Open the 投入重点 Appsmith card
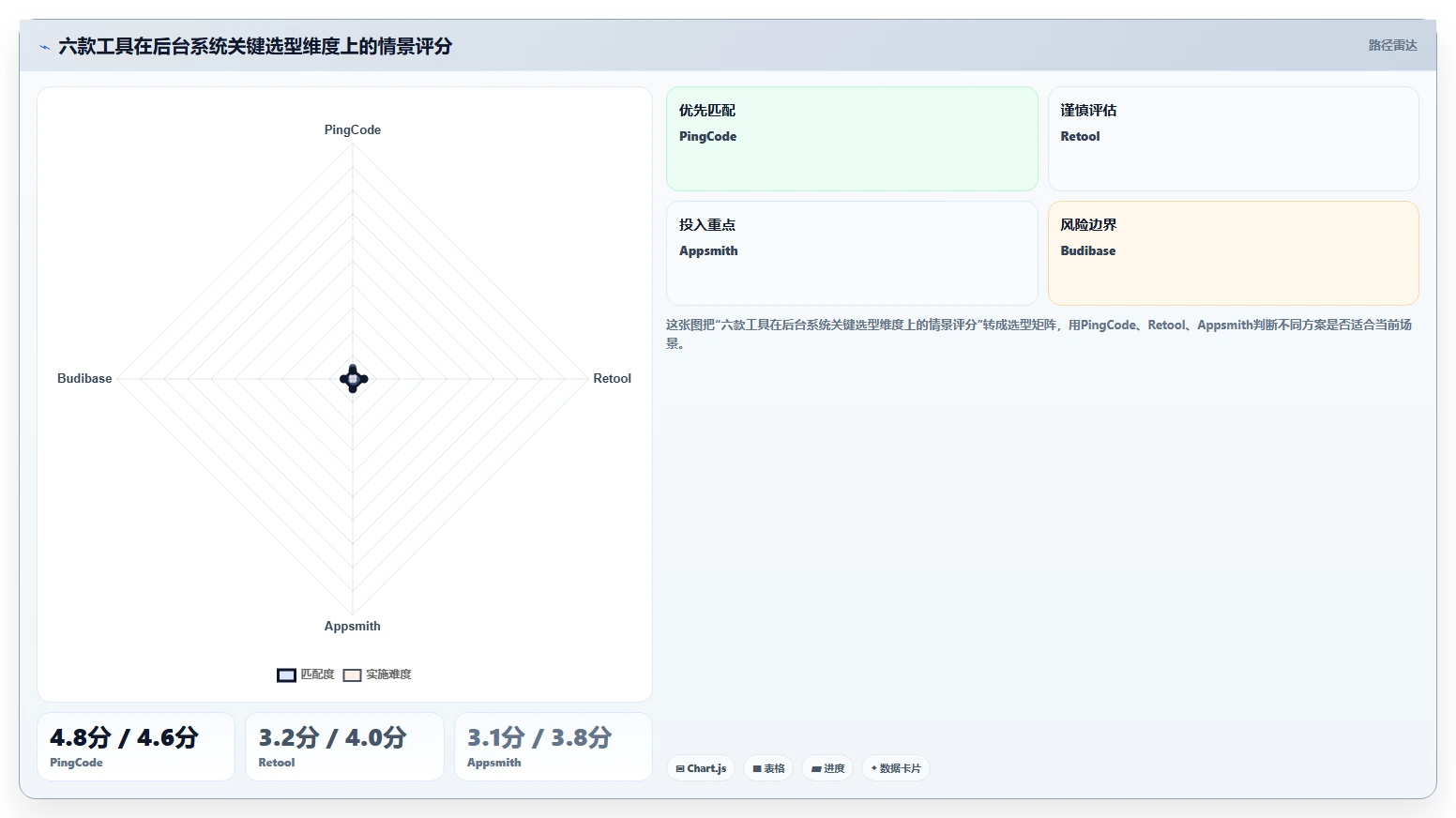 [852, 253]
